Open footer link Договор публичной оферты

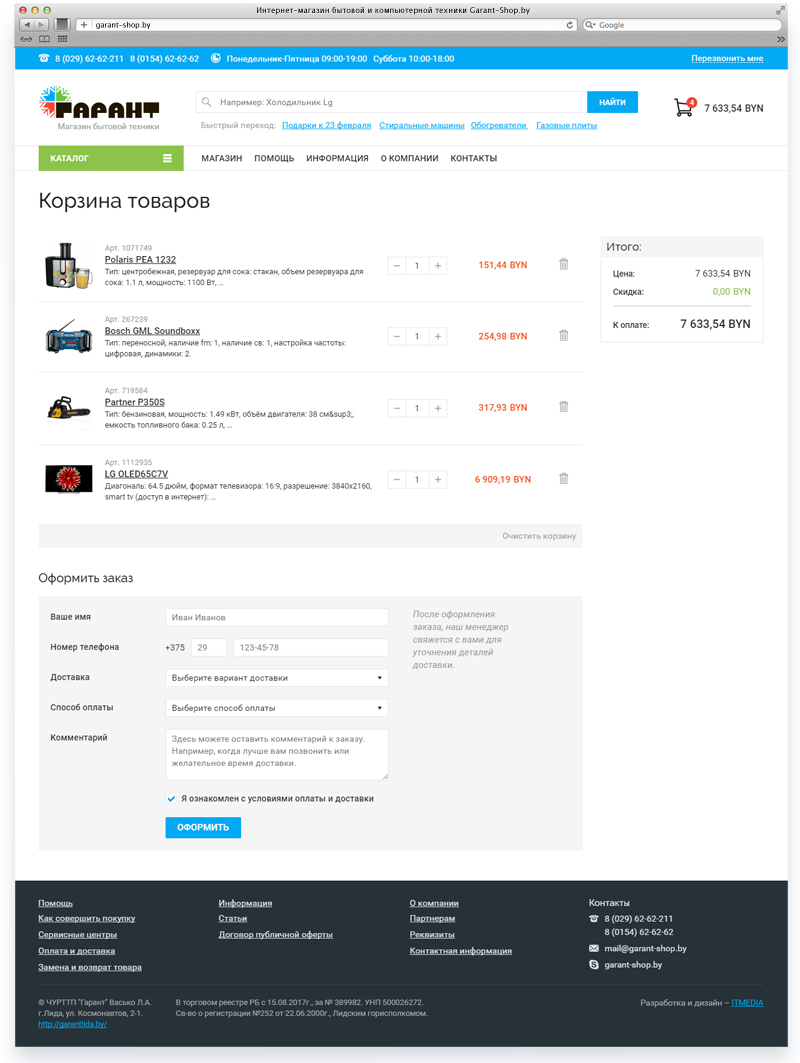click(275, 935)
